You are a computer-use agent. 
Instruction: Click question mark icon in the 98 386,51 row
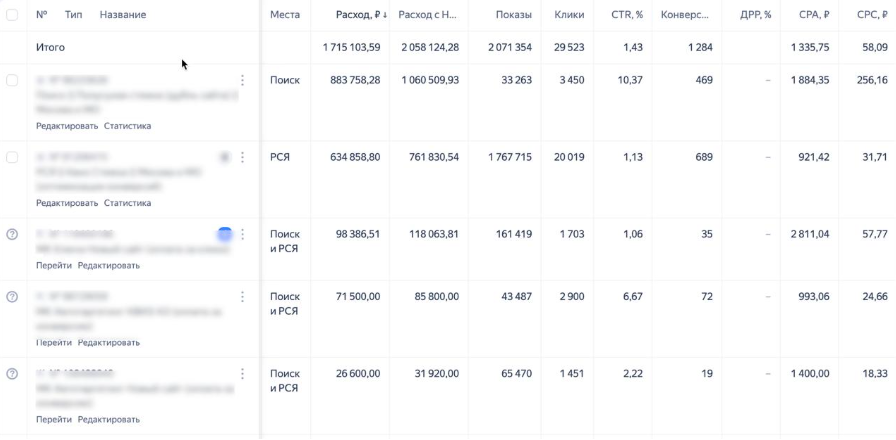(x=12, y=234)
